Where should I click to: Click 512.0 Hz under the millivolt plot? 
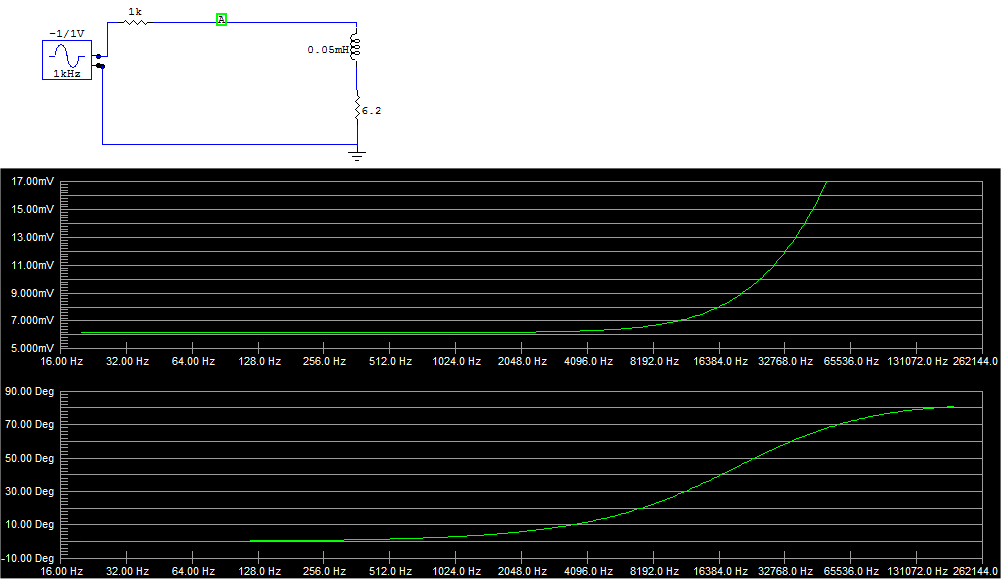390,361
